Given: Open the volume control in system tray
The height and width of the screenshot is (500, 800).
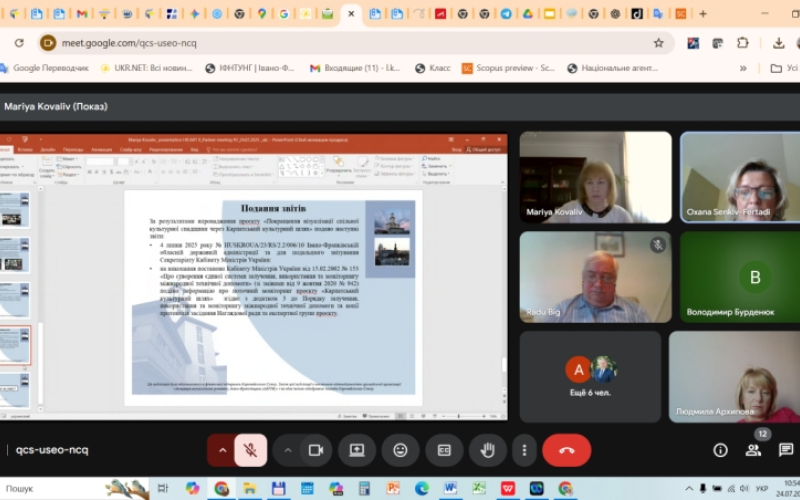Looking at the screenshot, I should coord(744,488).
